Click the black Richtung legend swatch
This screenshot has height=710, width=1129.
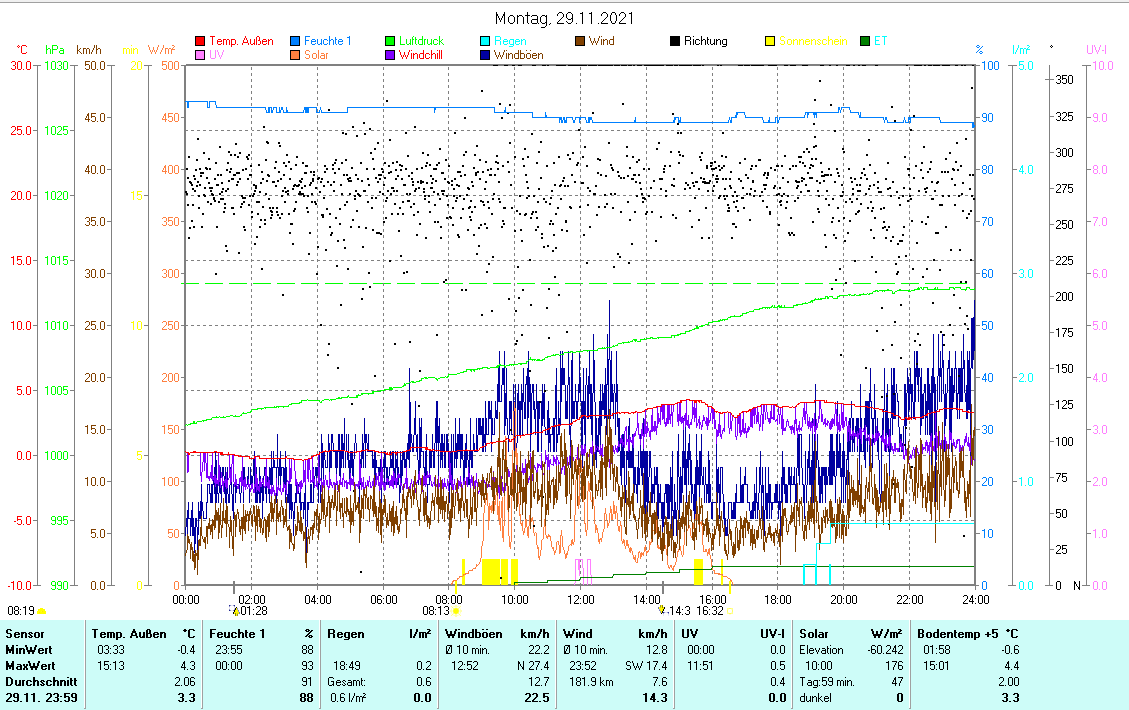click(675, 41)
